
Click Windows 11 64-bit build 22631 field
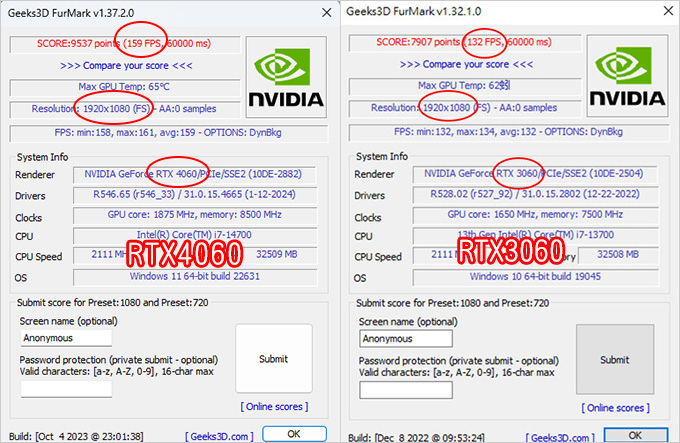(195, 277)
